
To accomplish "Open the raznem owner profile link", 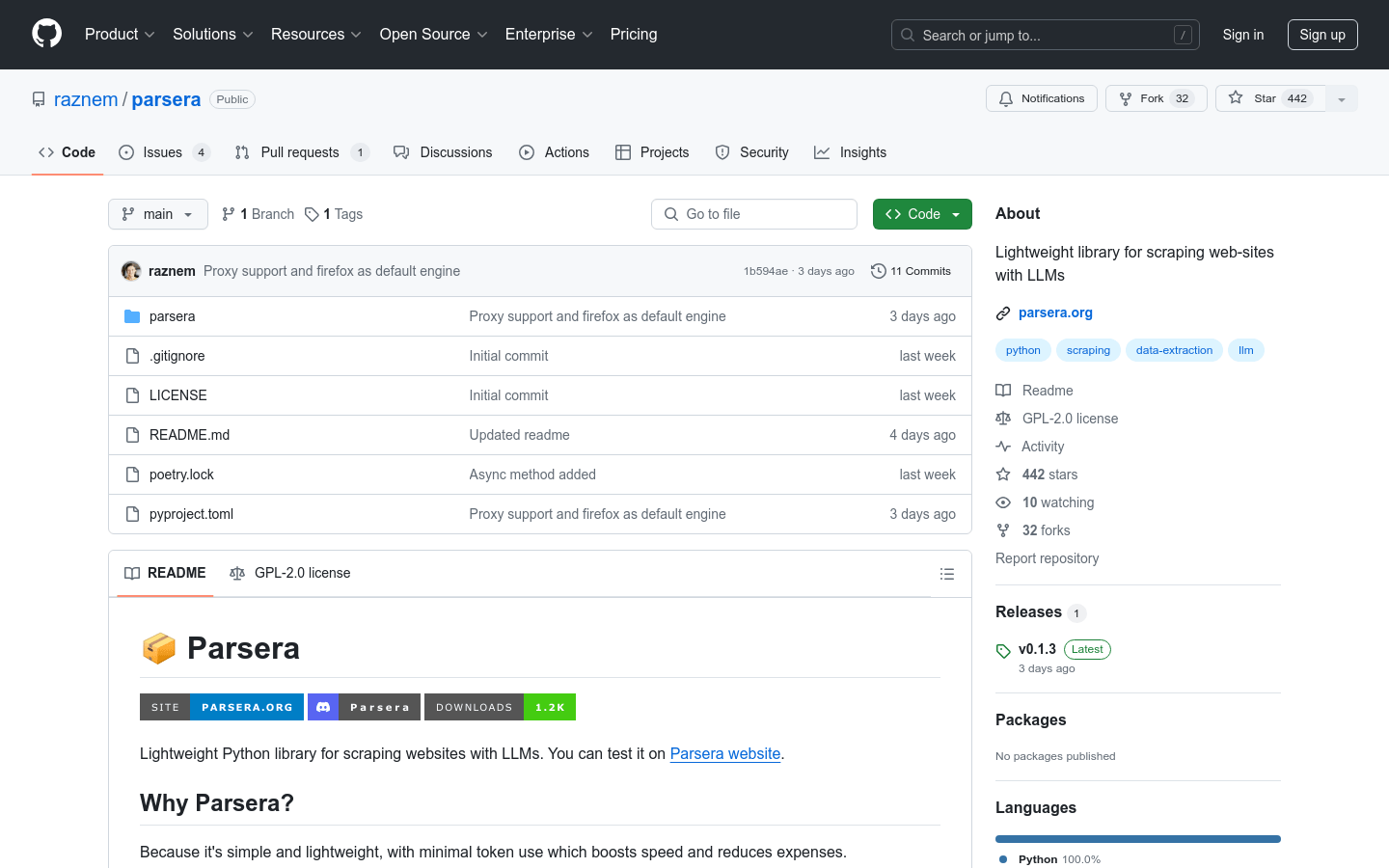I will click(86, 99).
